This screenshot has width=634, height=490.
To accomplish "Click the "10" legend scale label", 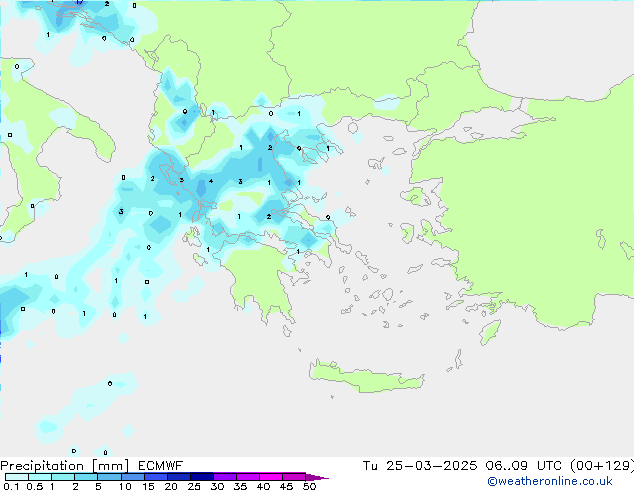I will click(x=125, y=486).
